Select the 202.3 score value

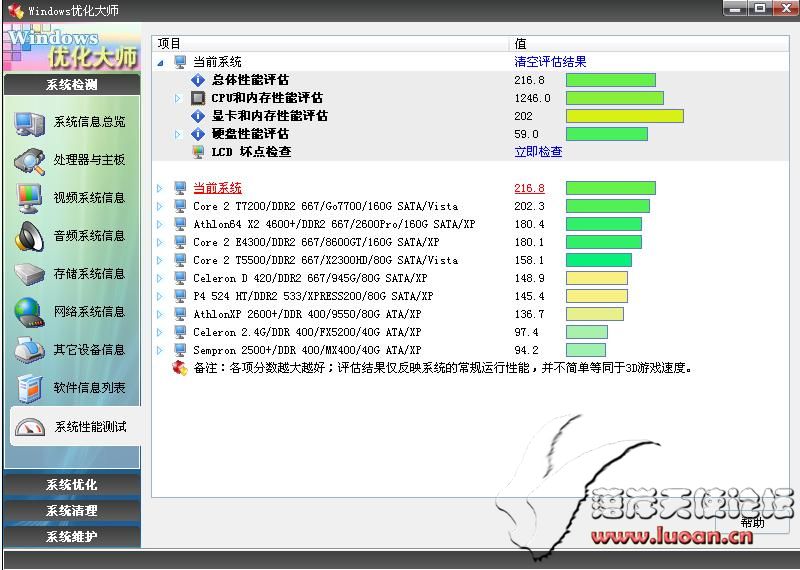[x=529, y=206]
